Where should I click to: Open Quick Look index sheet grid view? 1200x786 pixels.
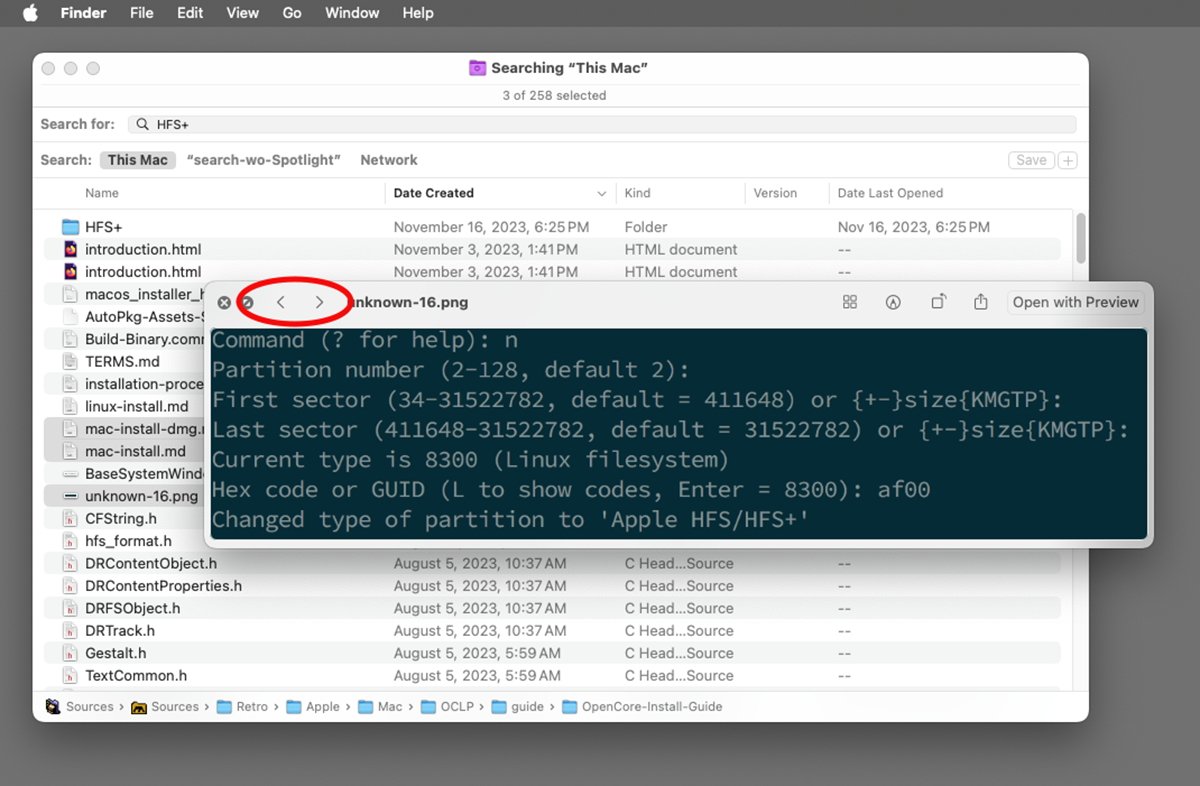point(850,302)
